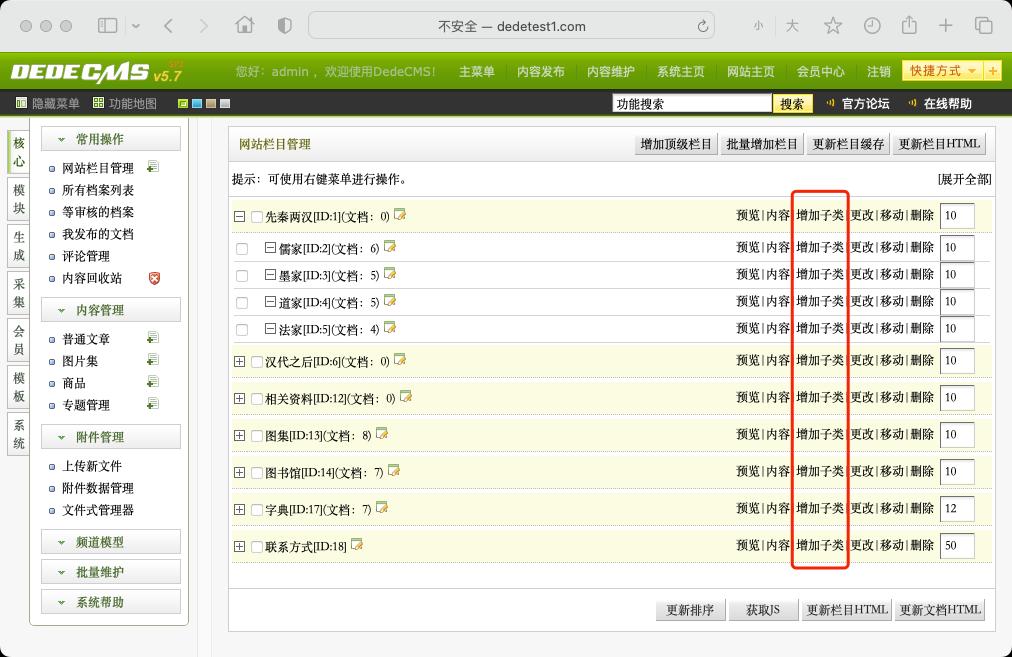This screenshot has width=1012, height=657.
Task: Check the box for 图书馆
Action: point(257,473)
